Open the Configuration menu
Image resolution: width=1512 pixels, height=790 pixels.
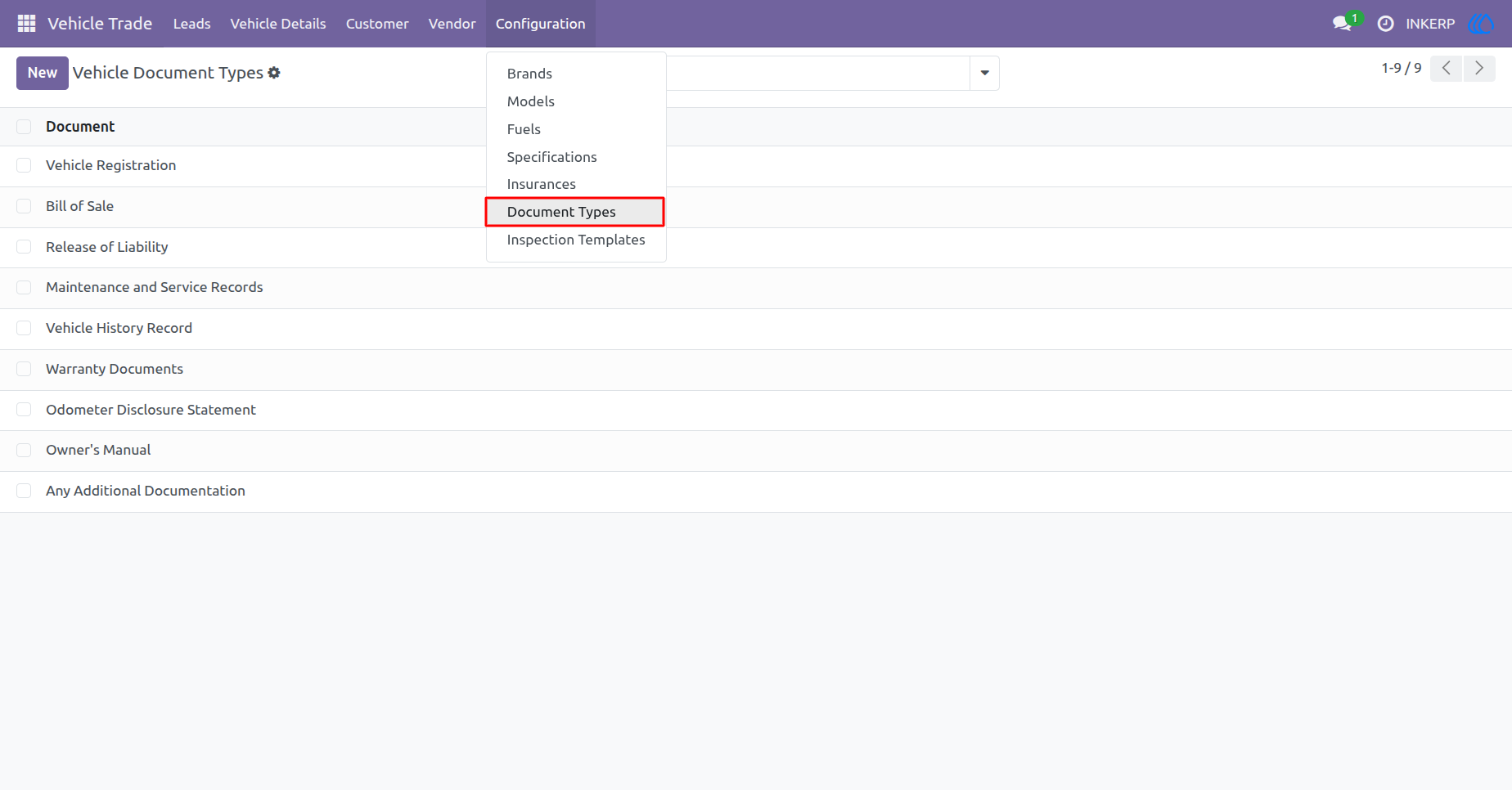(x=541, y=24)
